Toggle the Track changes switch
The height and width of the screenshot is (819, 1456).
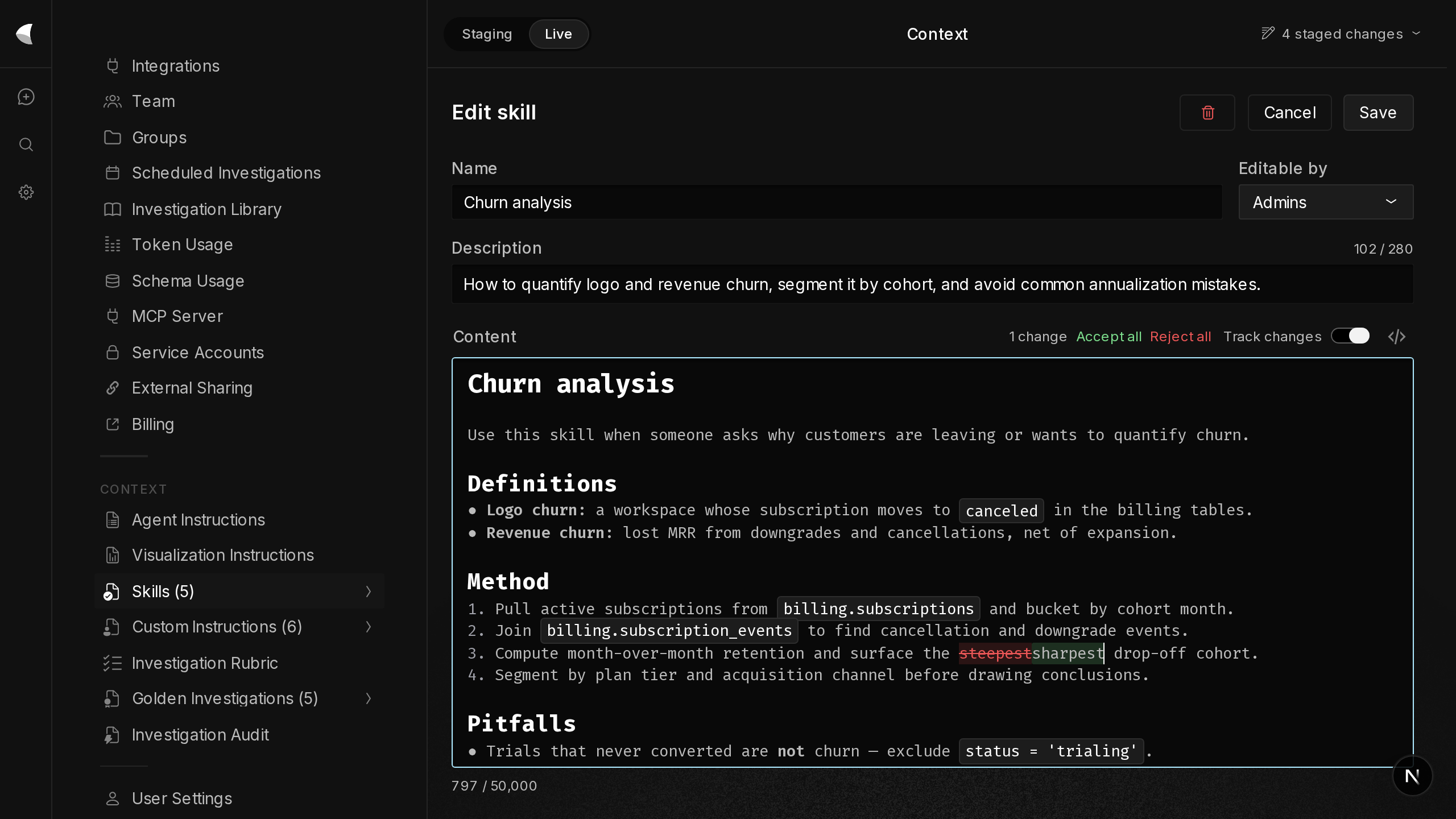click(1350, 336)
